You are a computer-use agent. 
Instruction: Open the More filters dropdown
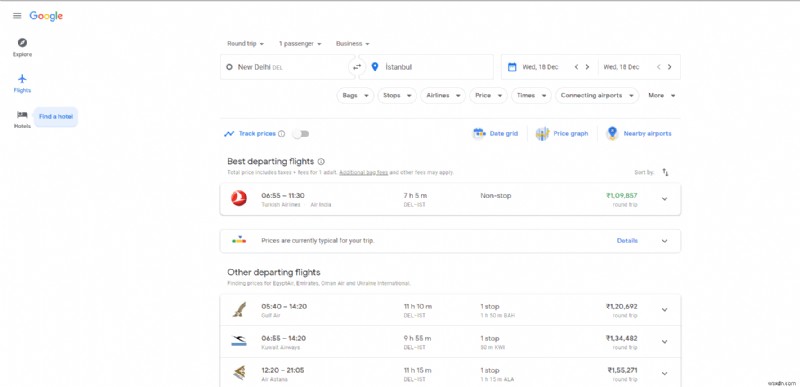point(662,95)
